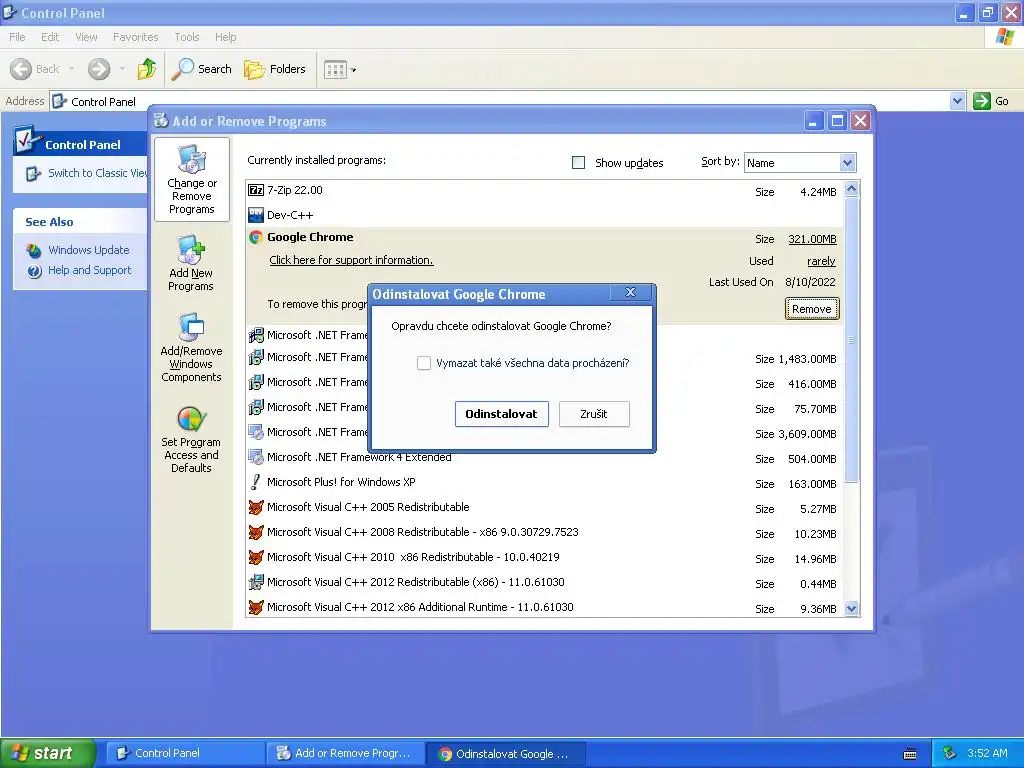Viewport: 1024px width, 768px height.
Task: Expand the Views dropdown arrow
Action: pos(354,70)
